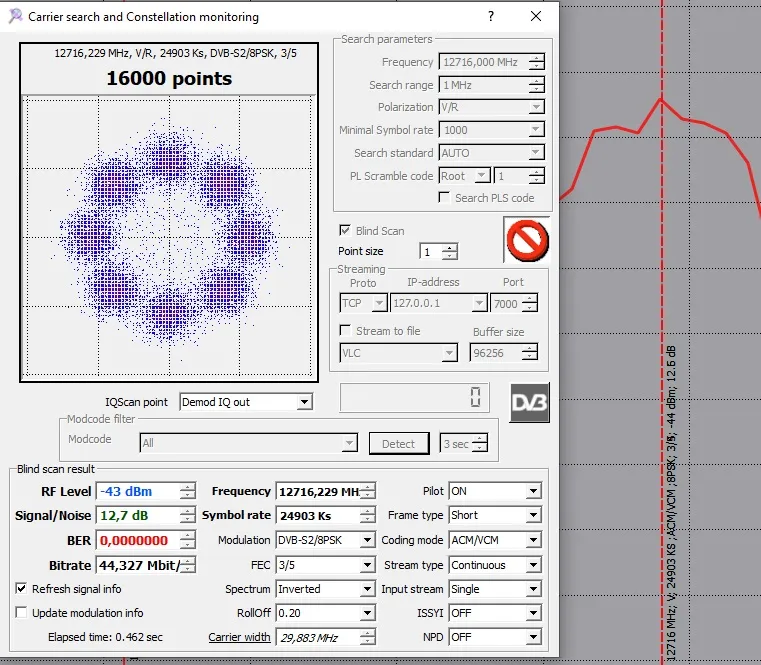Screen dimensions: 761x665
Task: Enable Update modulation info checkbox
Action: (22, 613)
